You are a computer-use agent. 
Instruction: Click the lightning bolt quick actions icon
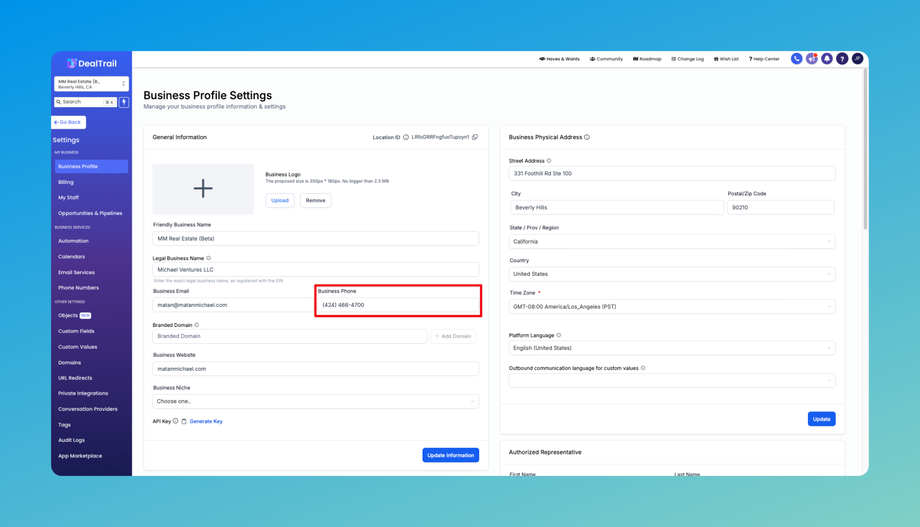(x=124, y=102)
